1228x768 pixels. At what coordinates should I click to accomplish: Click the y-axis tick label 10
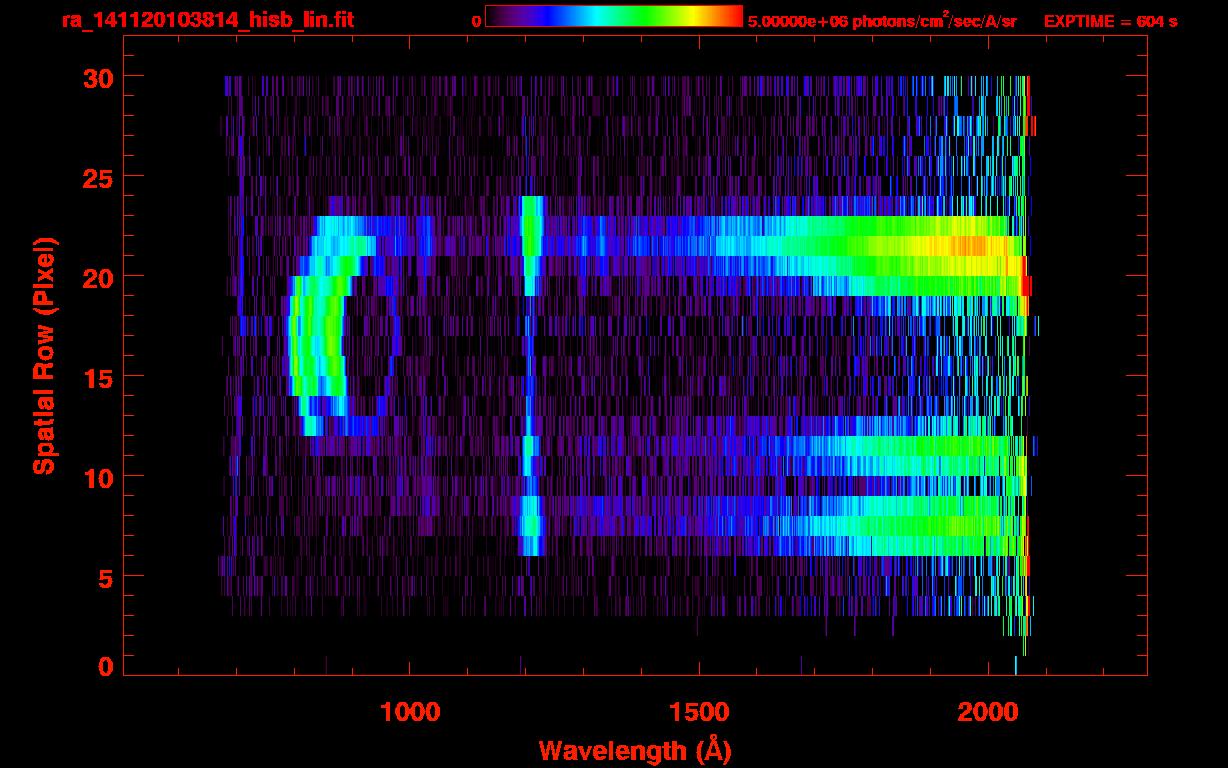[96, 477]
